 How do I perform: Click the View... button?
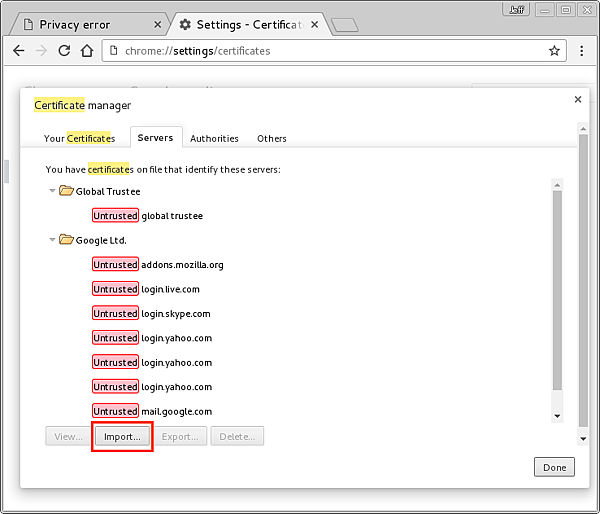(68, 436)
